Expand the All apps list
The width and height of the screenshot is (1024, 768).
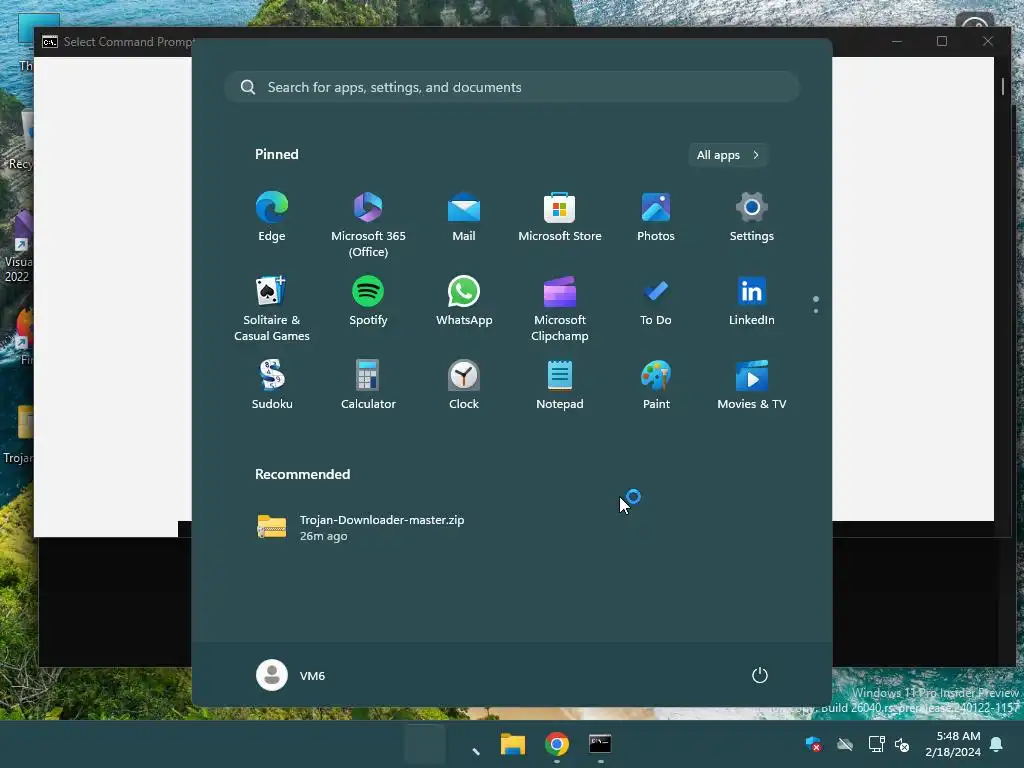pyautogui.click(x=728, y=155)
